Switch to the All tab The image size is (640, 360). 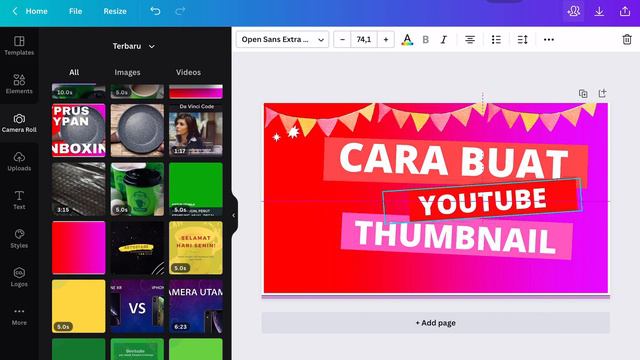point(74,72)
